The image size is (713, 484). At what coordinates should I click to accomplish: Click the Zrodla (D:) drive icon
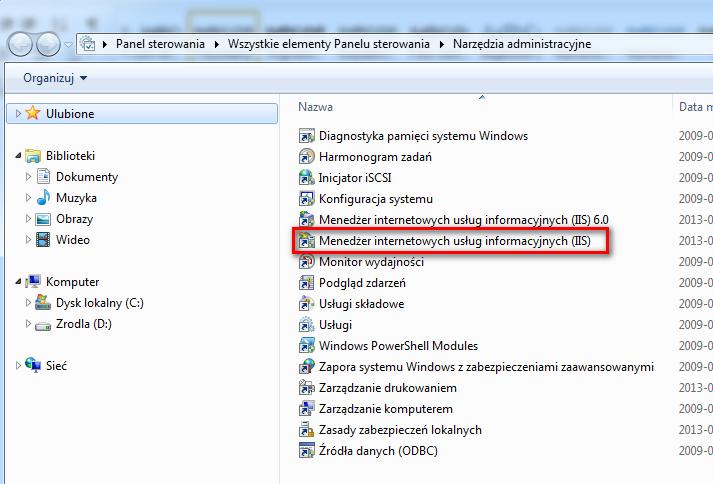pyautogui.click(x=43, y=326)
